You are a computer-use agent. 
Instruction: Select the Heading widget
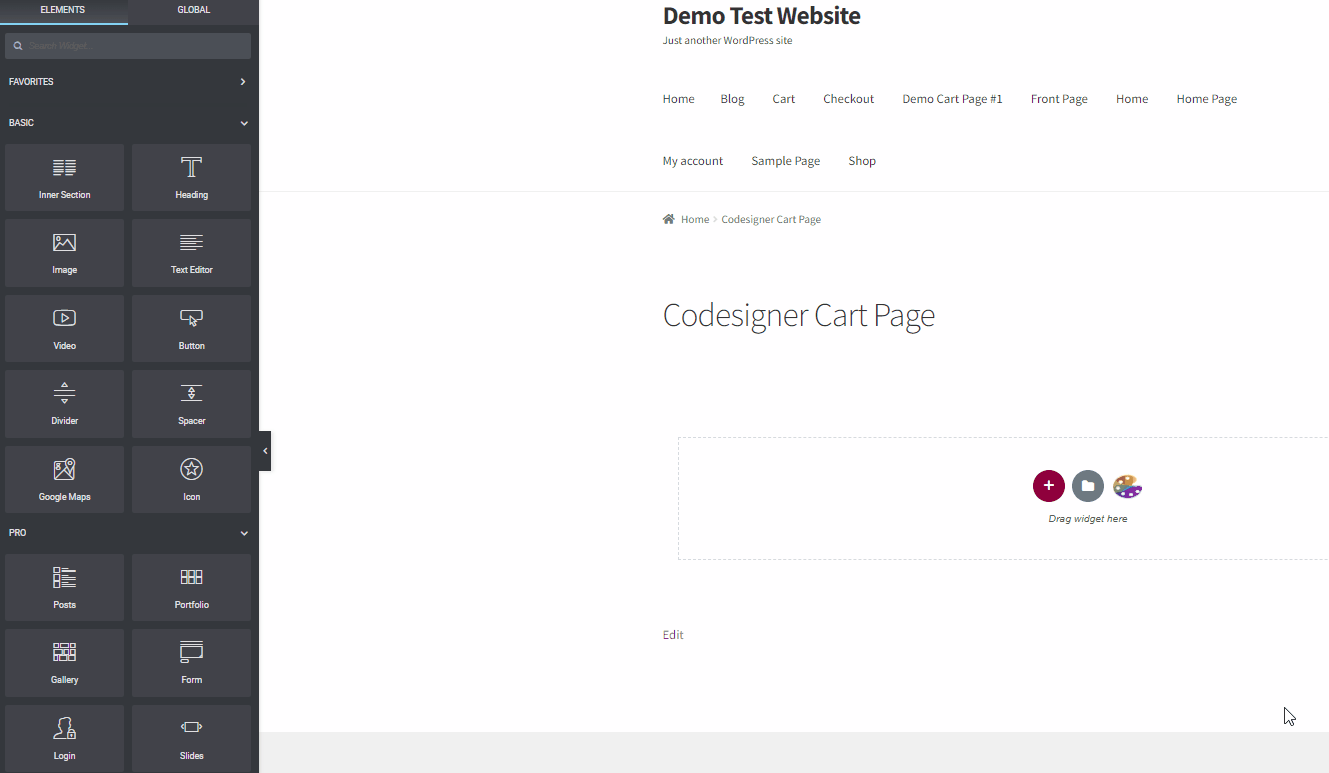[x=191, y=177]
